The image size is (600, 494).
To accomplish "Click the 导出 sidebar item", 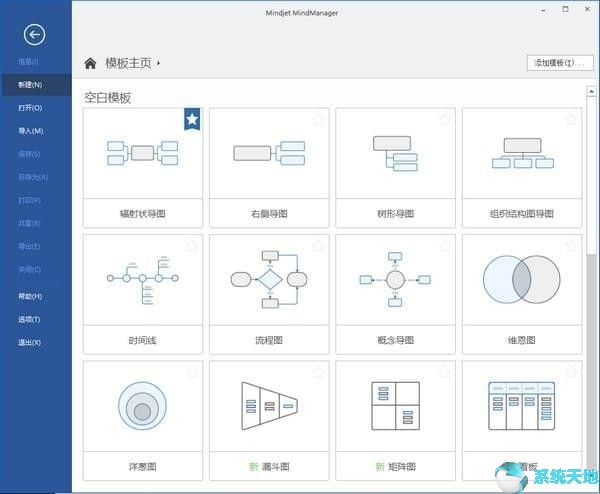I will tap(36, 246).
